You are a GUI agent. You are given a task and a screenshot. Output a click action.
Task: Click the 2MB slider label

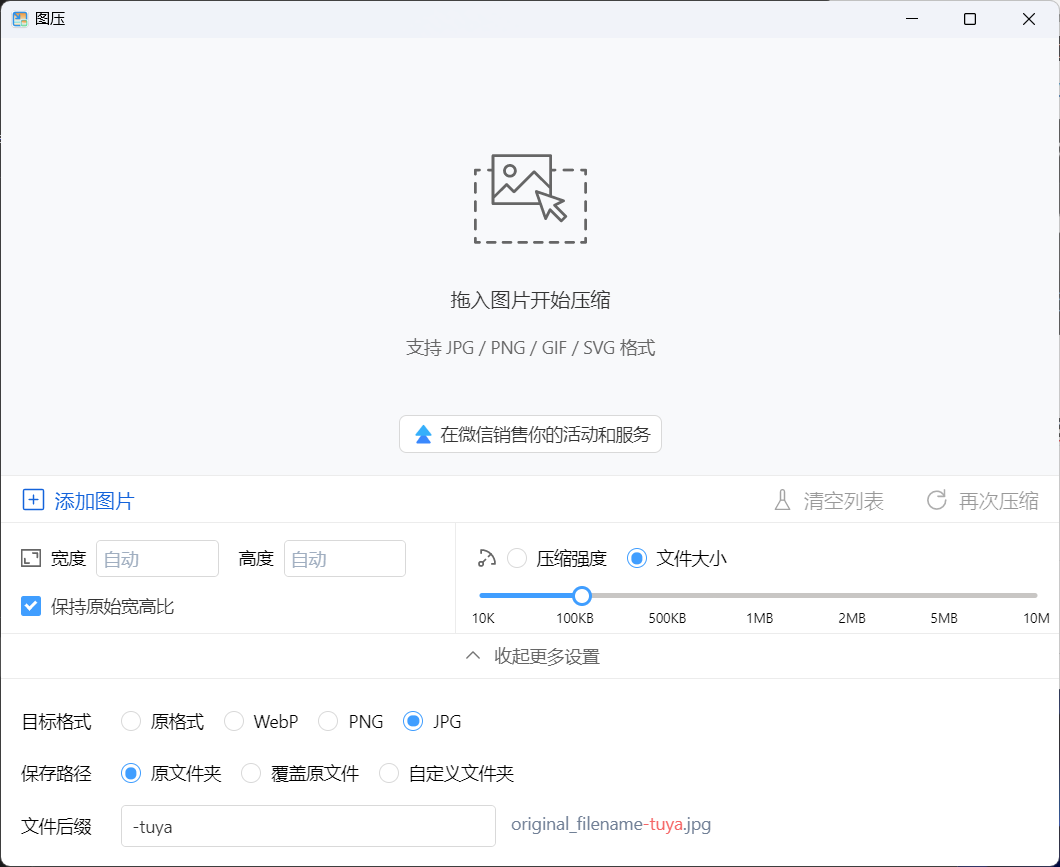tap(852, 618)
